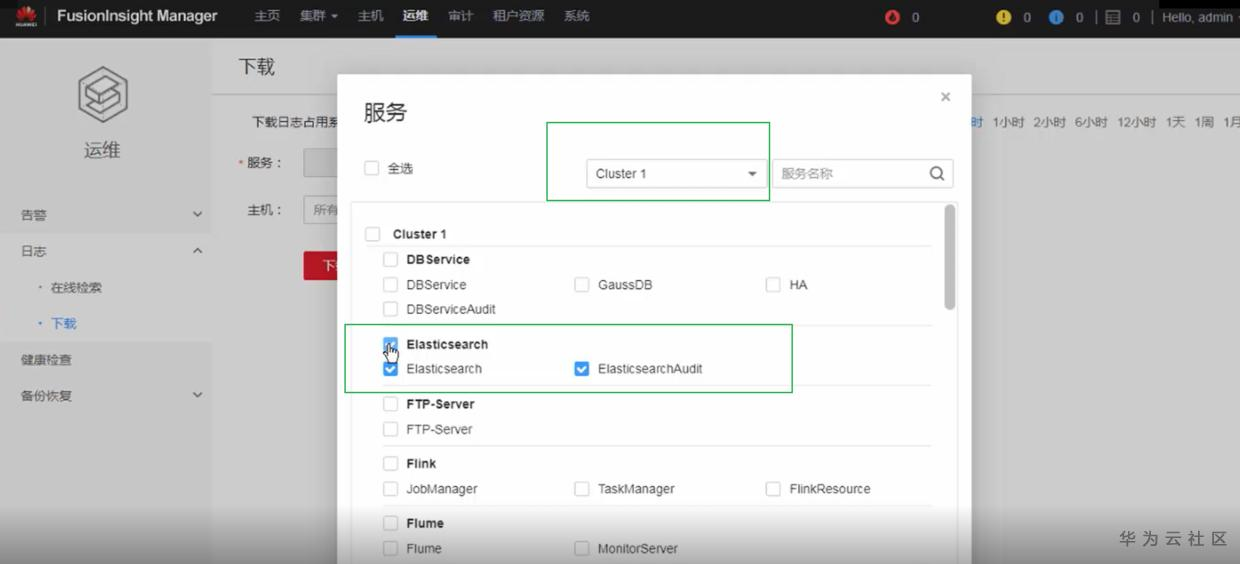Select the 1天 time range

[1175, 122]
